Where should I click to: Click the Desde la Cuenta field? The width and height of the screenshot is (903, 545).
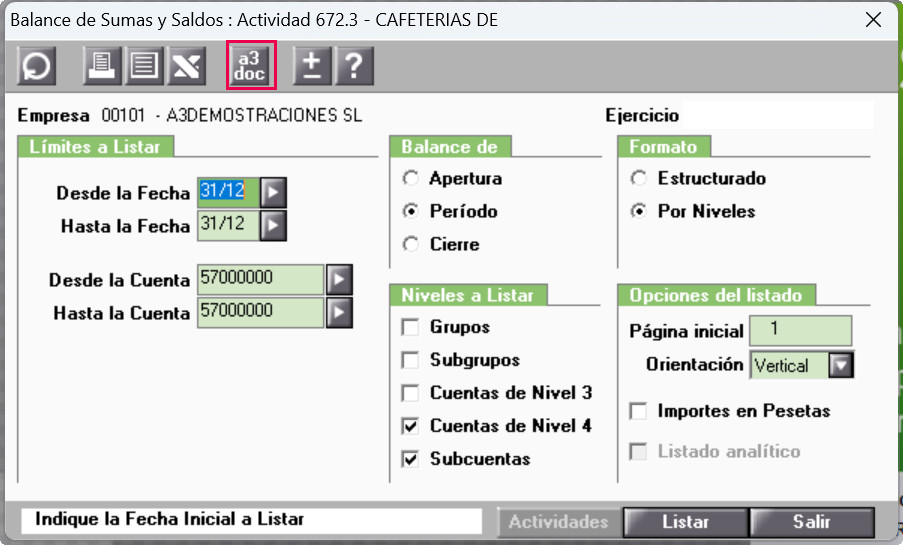pyautogui.click(x=261, y=280)
